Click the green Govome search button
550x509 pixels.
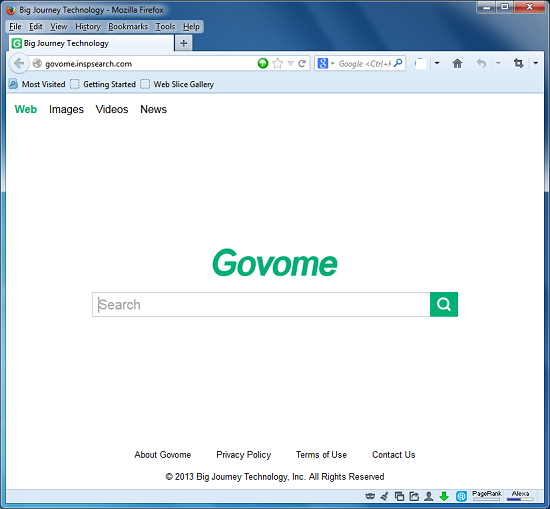click(444, 304)
